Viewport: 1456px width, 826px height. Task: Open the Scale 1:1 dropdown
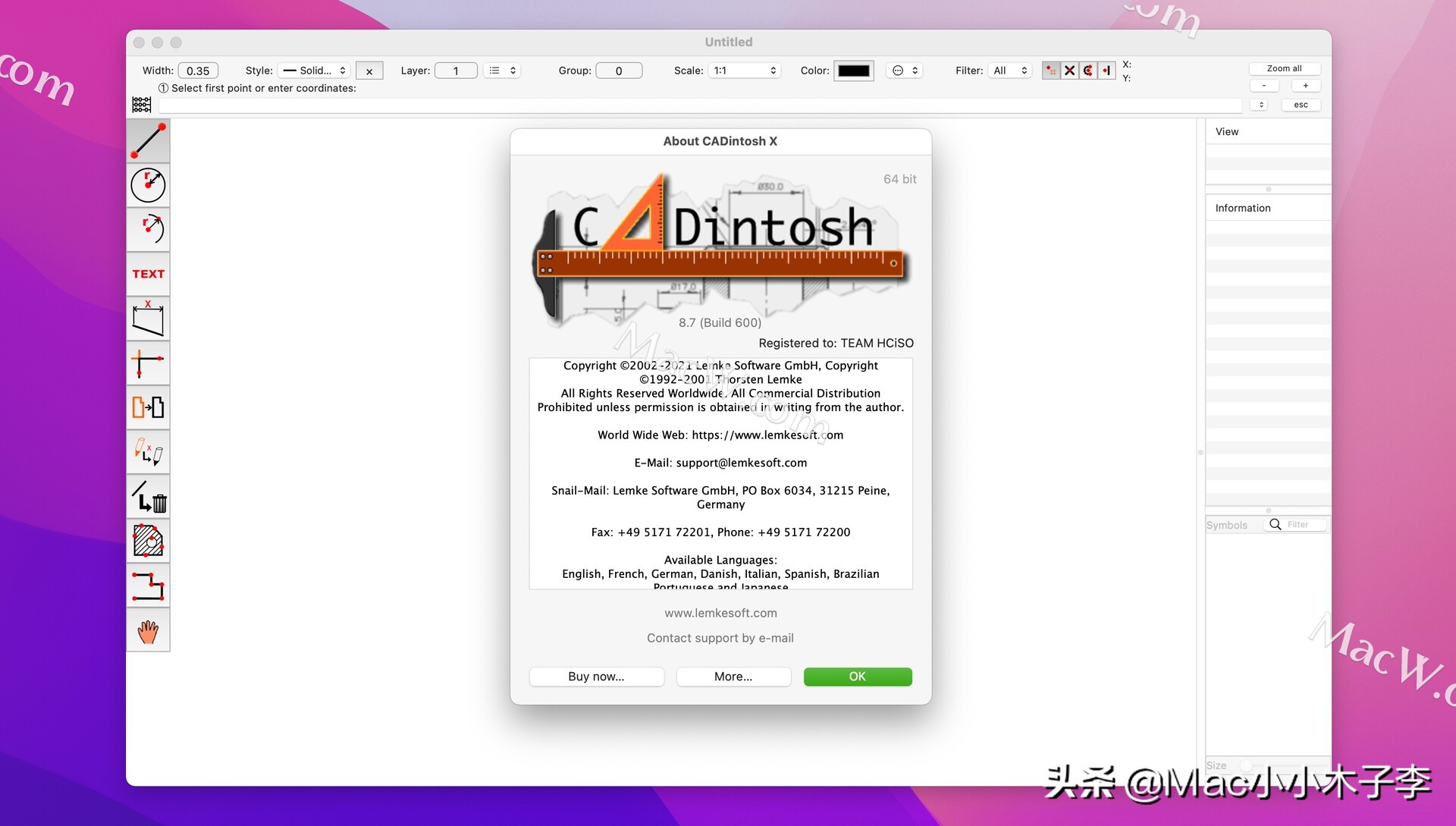coord(745,71)
